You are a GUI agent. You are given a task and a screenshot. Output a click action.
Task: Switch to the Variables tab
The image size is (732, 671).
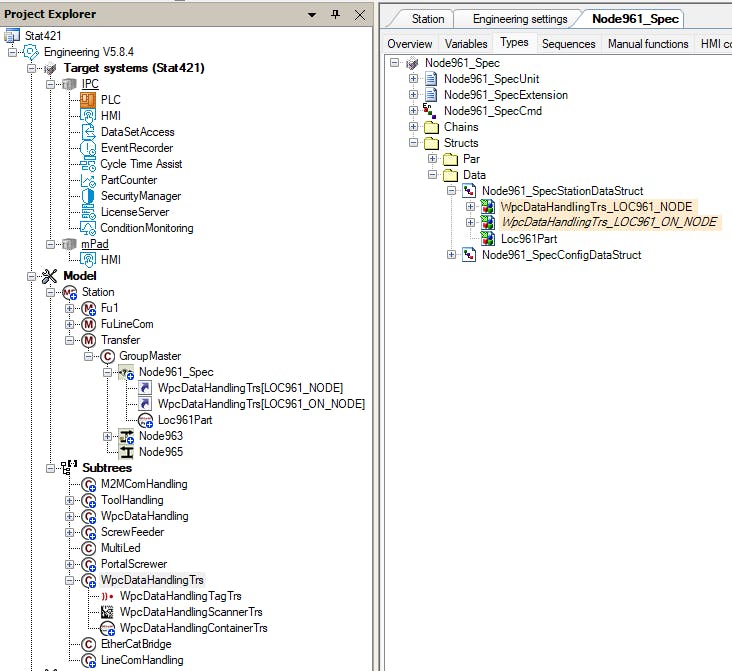click(466, 44)
